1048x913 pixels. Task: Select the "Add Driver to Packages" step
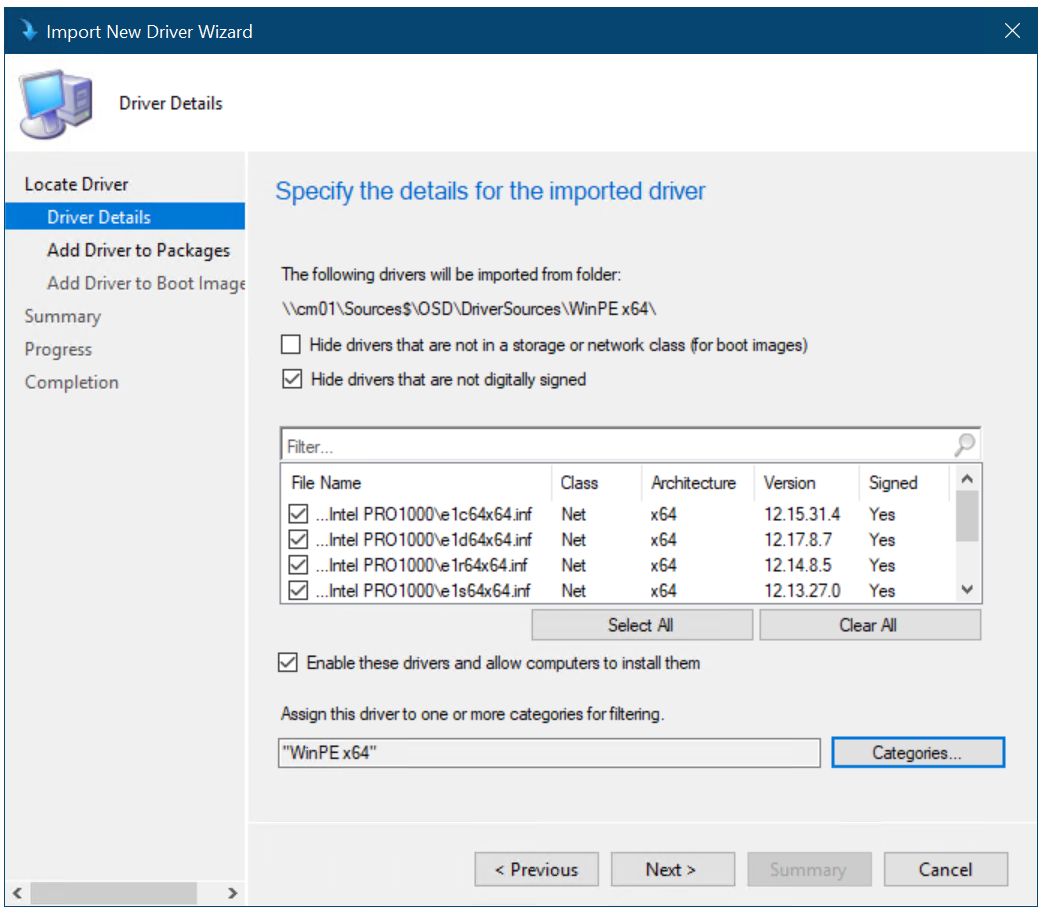(x=138, y=250)
